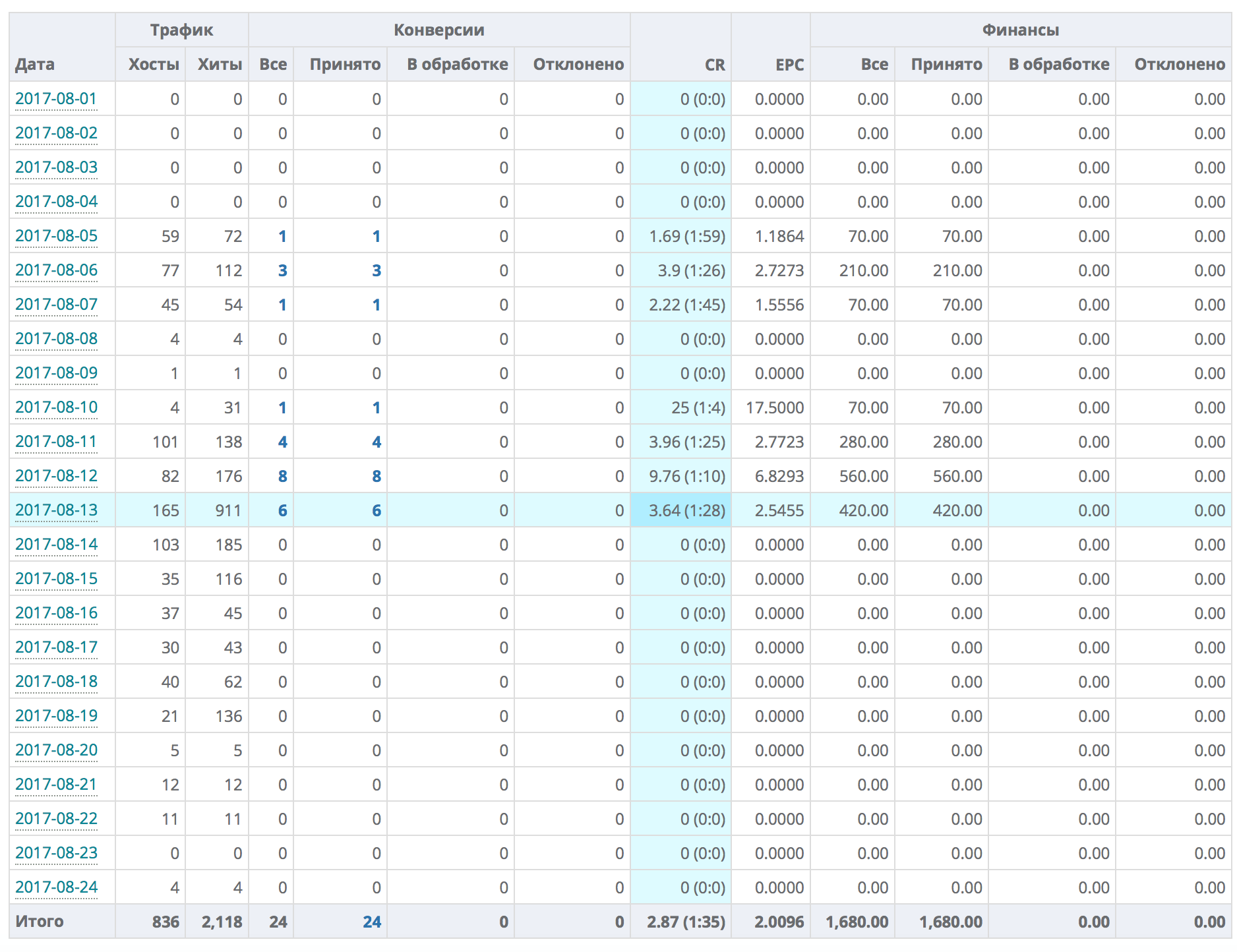Viewport: 1237px width, 952px height.
Task: Open the 2017-08-07 date link
Action: coord(56,305)
